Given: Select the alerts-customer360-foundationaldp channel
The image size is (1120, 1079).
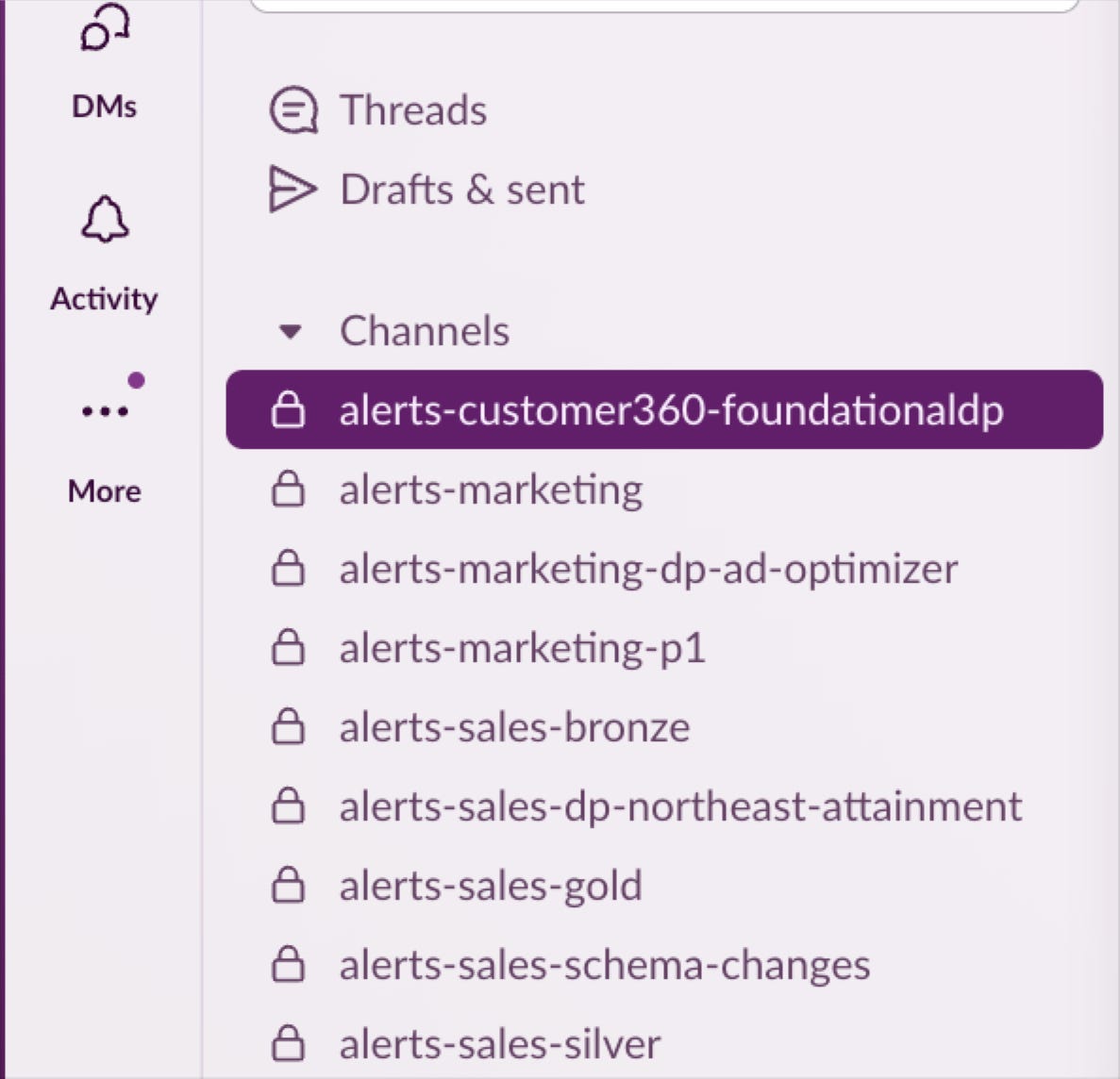Looking at the screenshot, I should [x=671, y=410].
